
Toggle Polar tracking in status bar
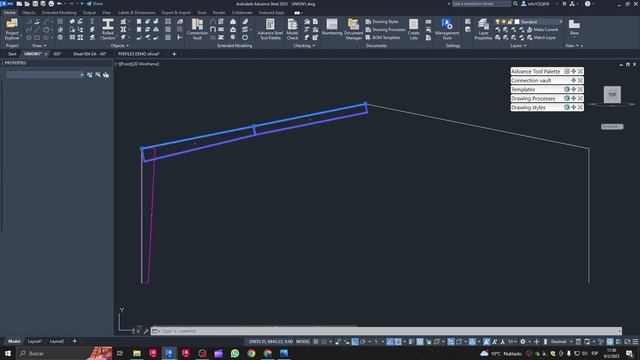click(x=362, y=342)
